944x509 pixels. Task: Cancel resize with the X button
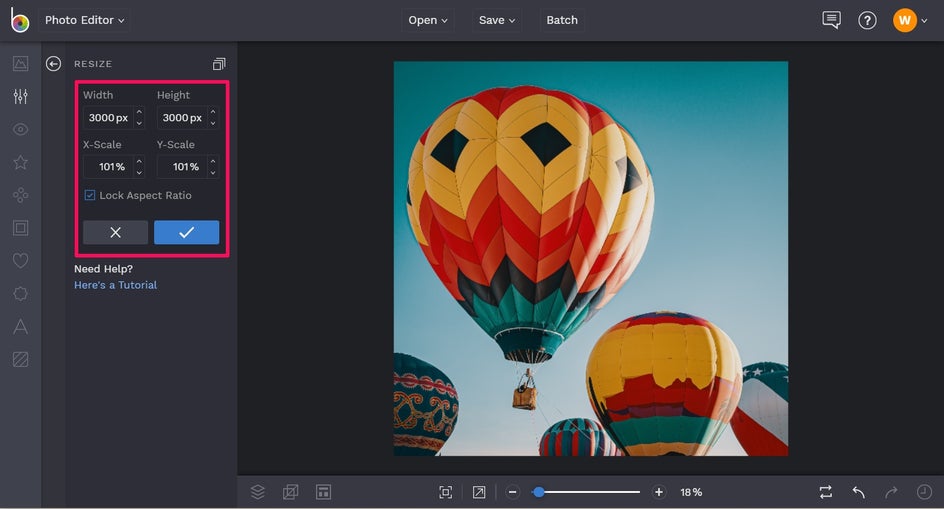coord(116,233)
